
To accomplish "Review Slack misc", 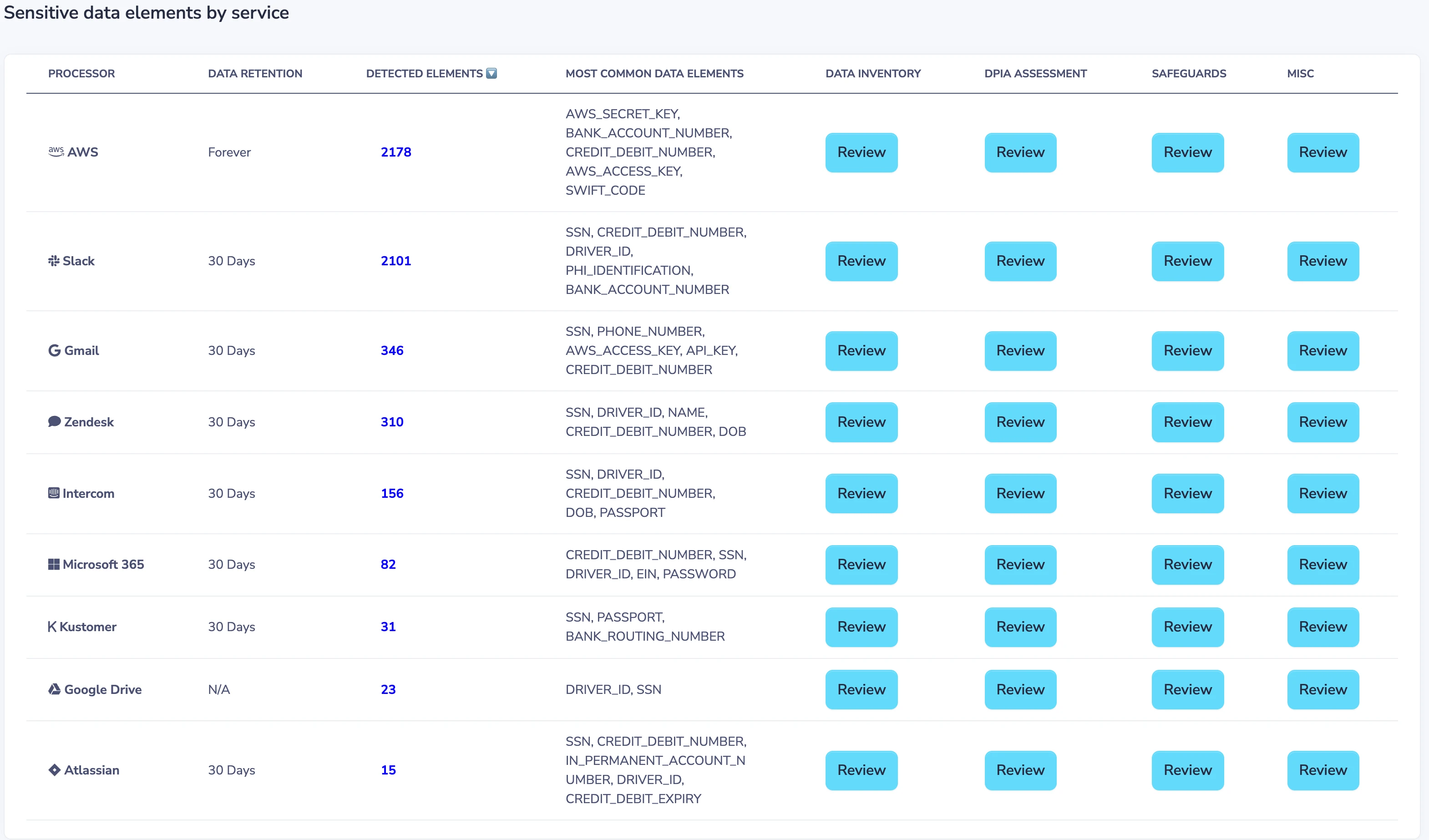I will 1323,261.
